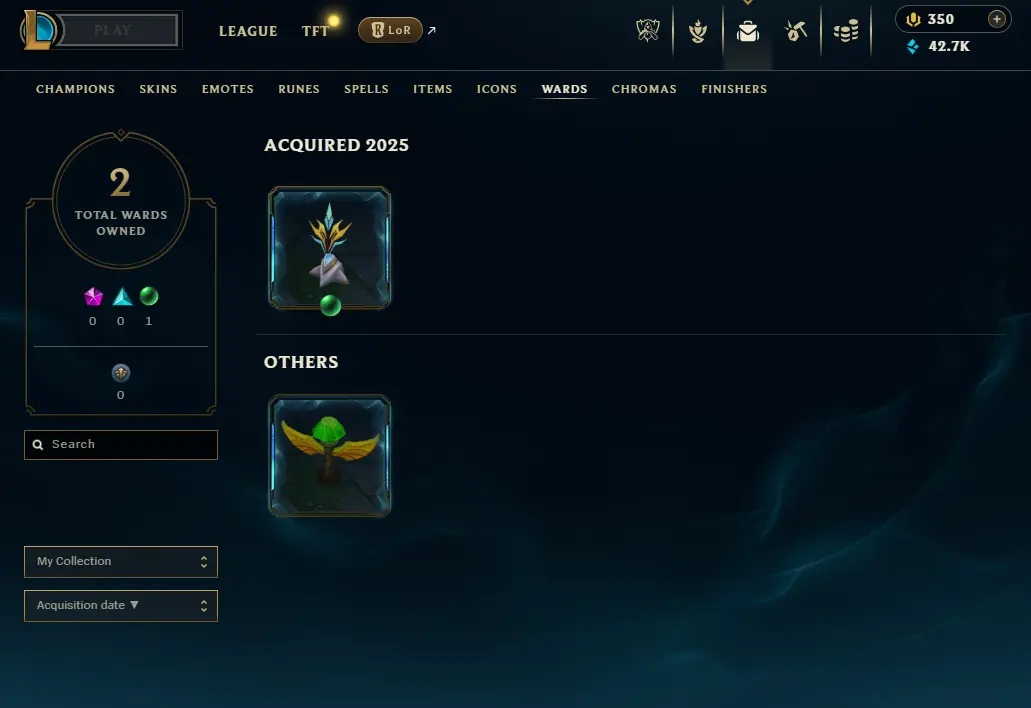Switch to the Champions tab

click(x=76, y=89)
